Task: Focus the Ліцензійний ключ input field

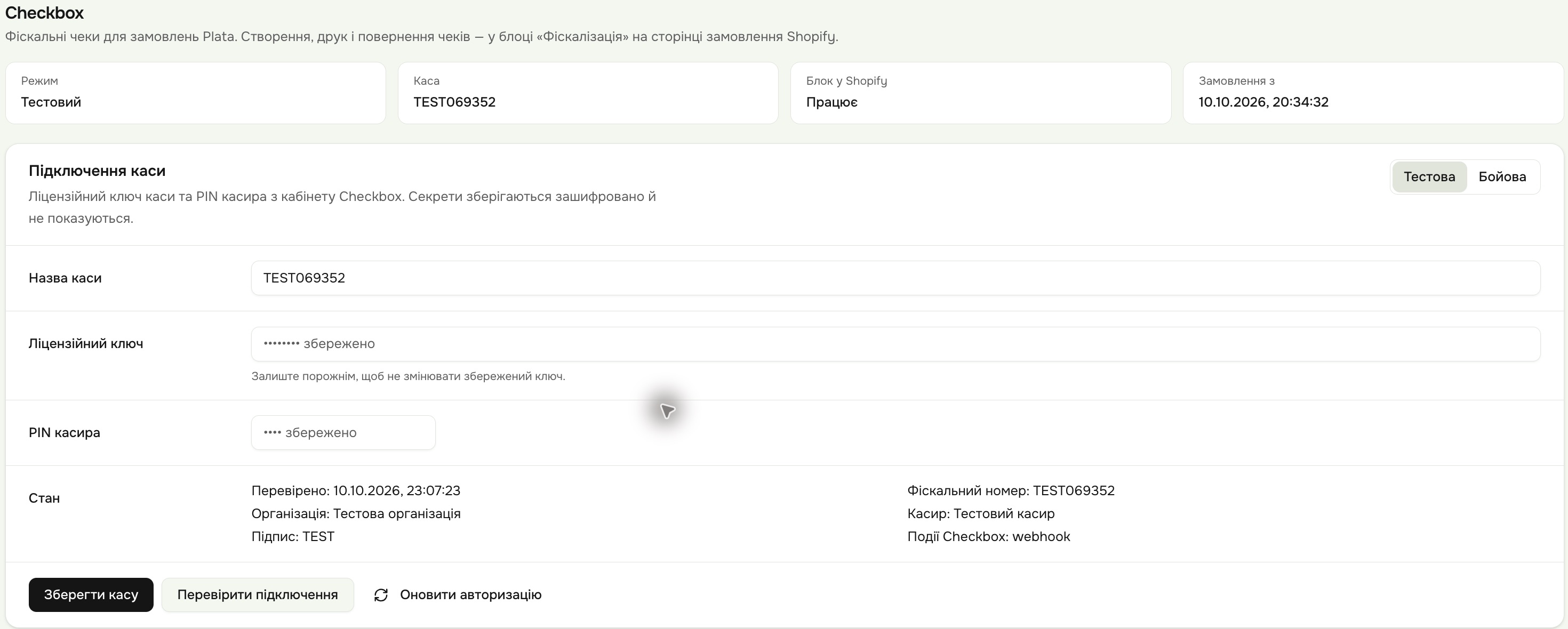Action: coord(895,344)
